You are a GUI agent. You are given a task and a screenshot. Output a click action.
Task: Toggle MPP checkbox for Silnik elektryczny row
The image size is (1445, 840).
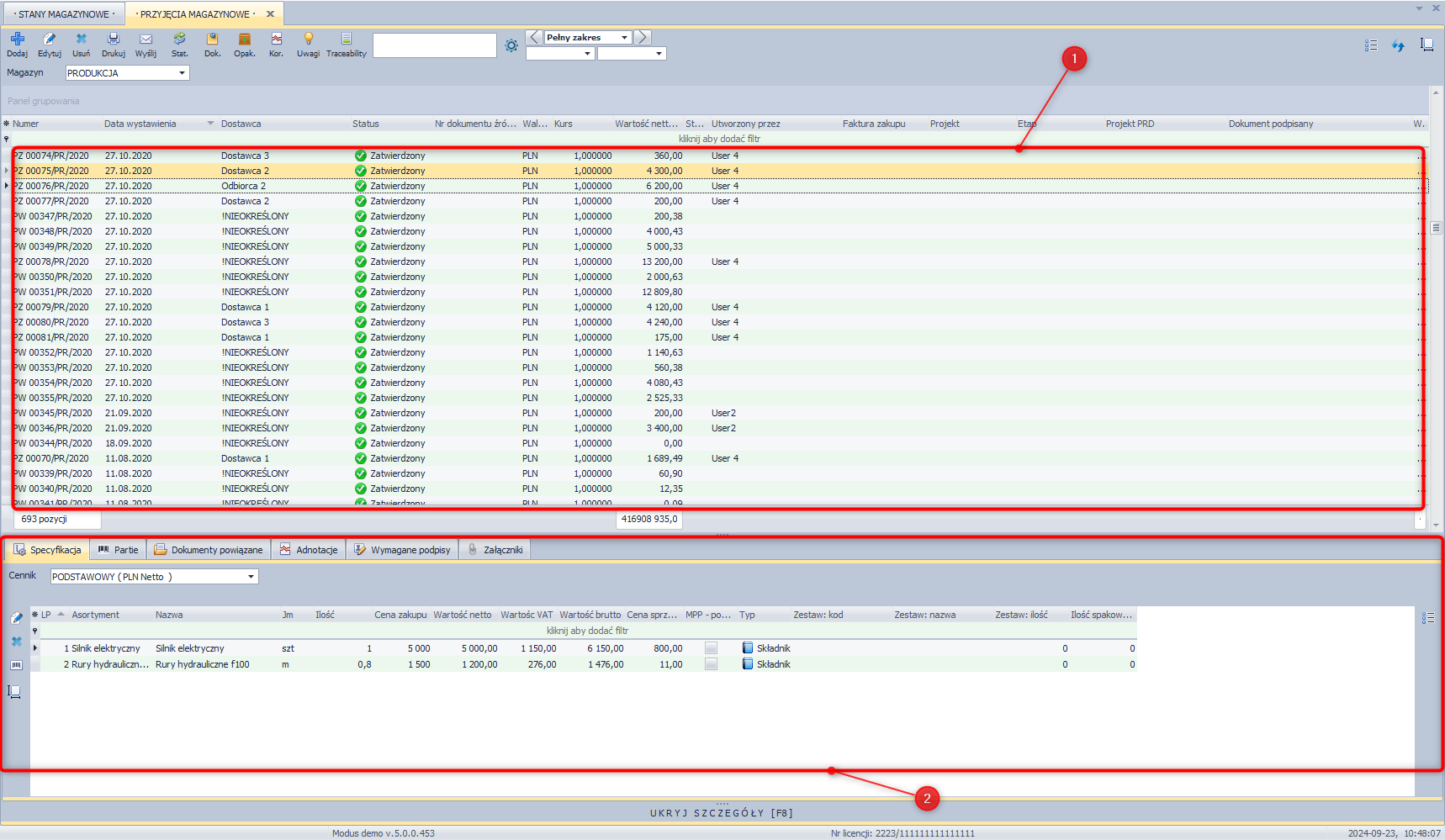click(711, 648)
